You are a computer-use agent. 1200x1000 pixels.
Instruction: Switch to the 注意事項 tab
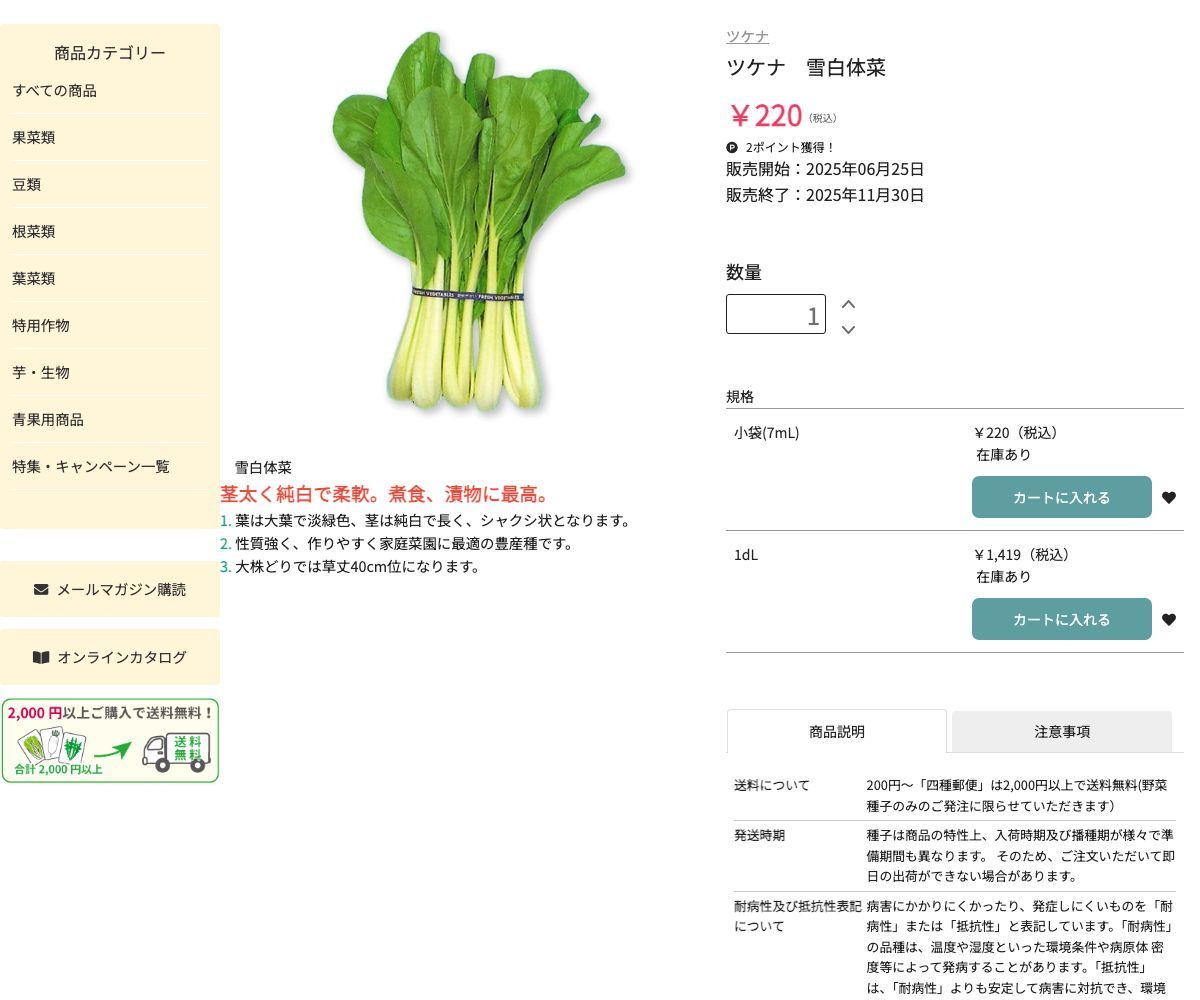coord(1061,732)
